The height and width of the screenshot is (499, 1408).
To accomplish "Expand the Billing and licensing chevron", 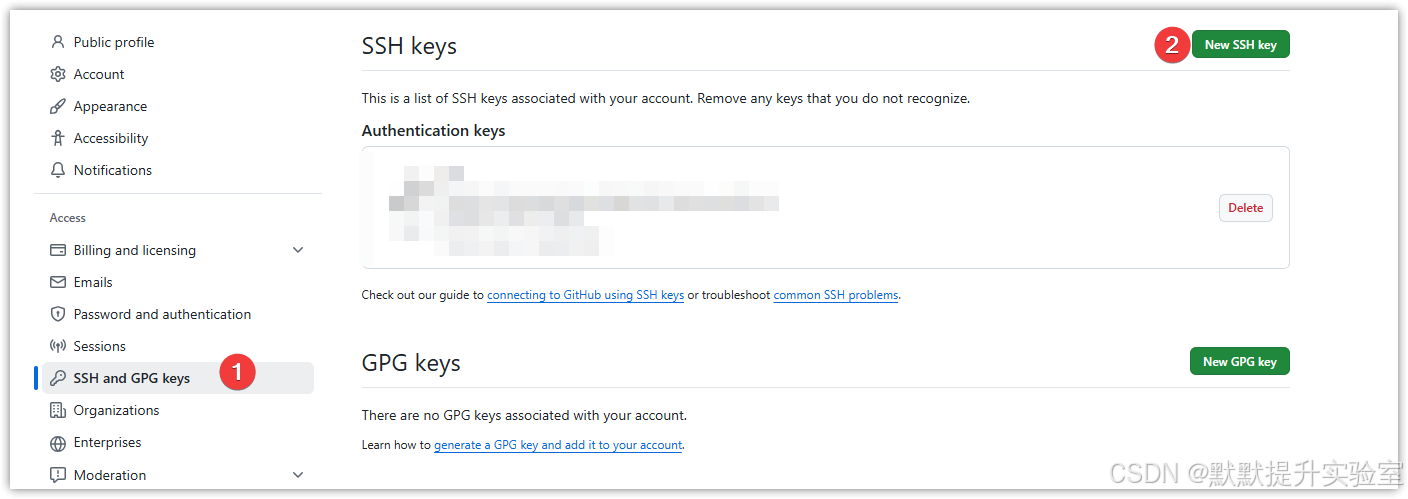I will pos(298,250).
